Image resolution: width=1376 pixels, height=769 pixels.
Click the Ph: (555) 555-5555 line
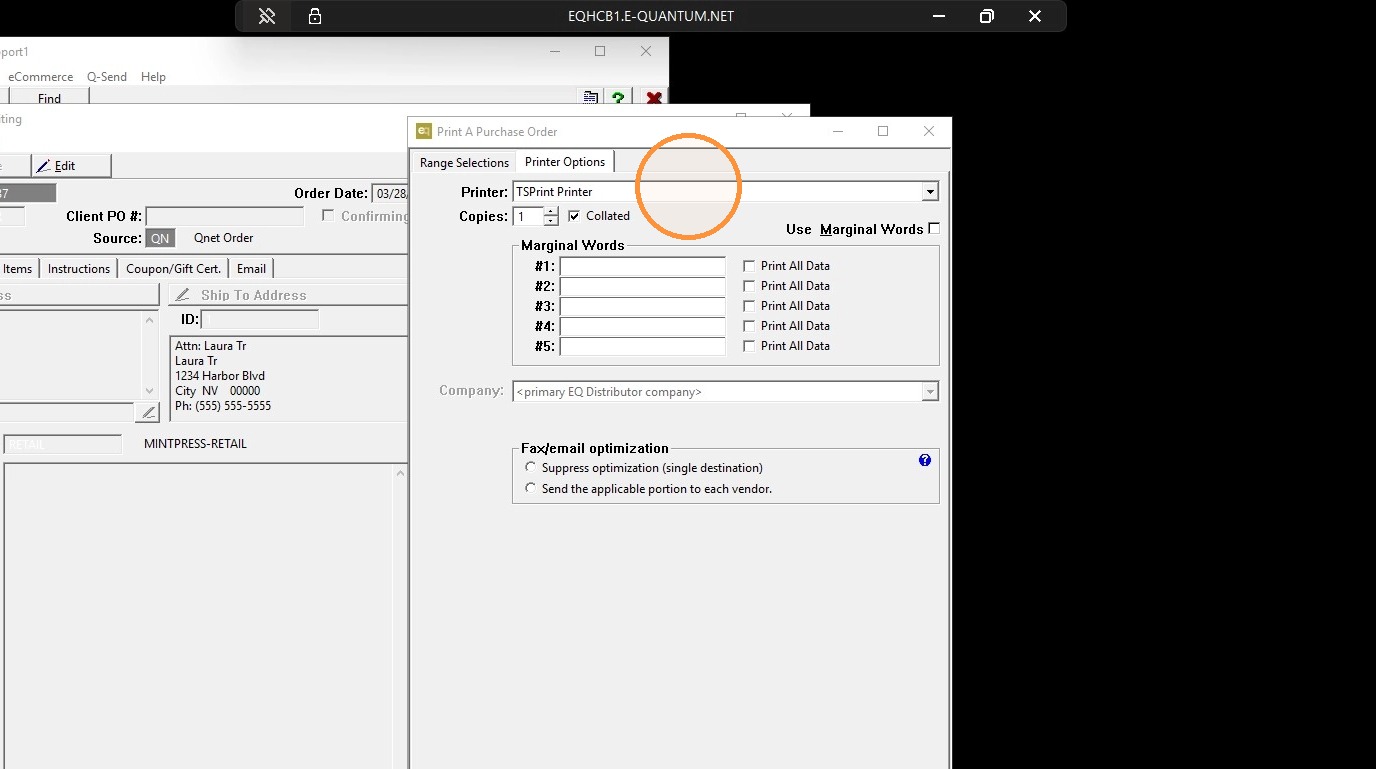223,406
